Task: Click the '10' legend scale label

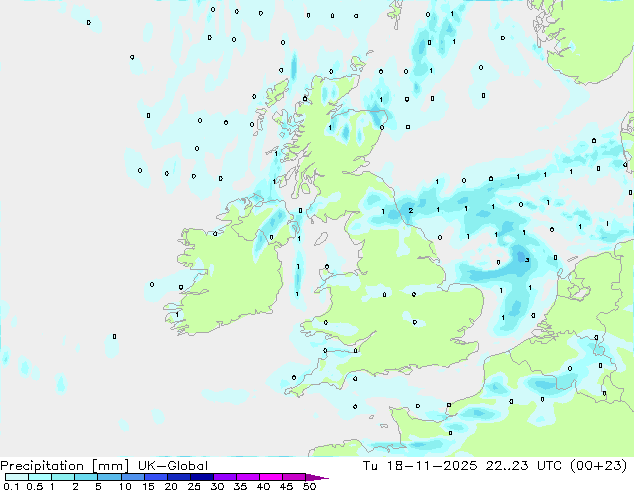Action: click(125, 486)
